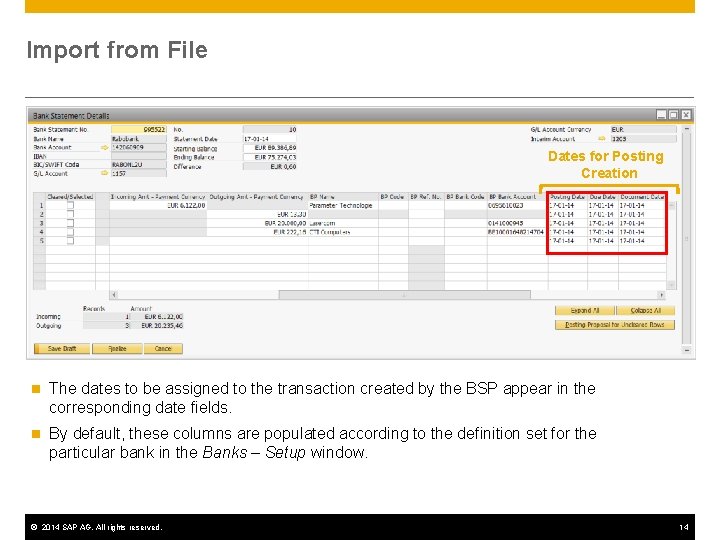Click the Incoming records count field
The image size is (720, 540).
tap(107, 317)
